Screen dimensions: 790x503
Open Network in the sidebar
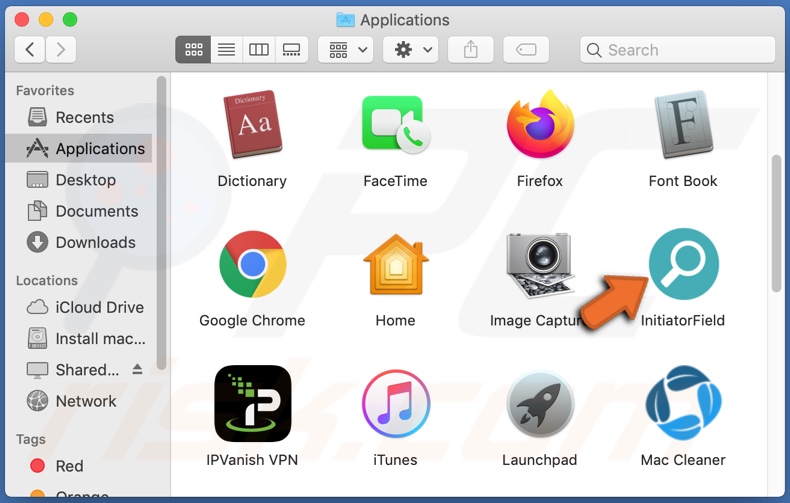pos(81,401)
